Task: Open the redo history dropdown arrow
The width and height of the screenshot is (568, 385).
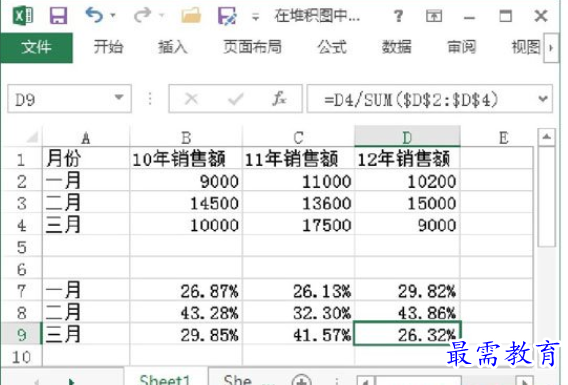Action: coord(161,15)
